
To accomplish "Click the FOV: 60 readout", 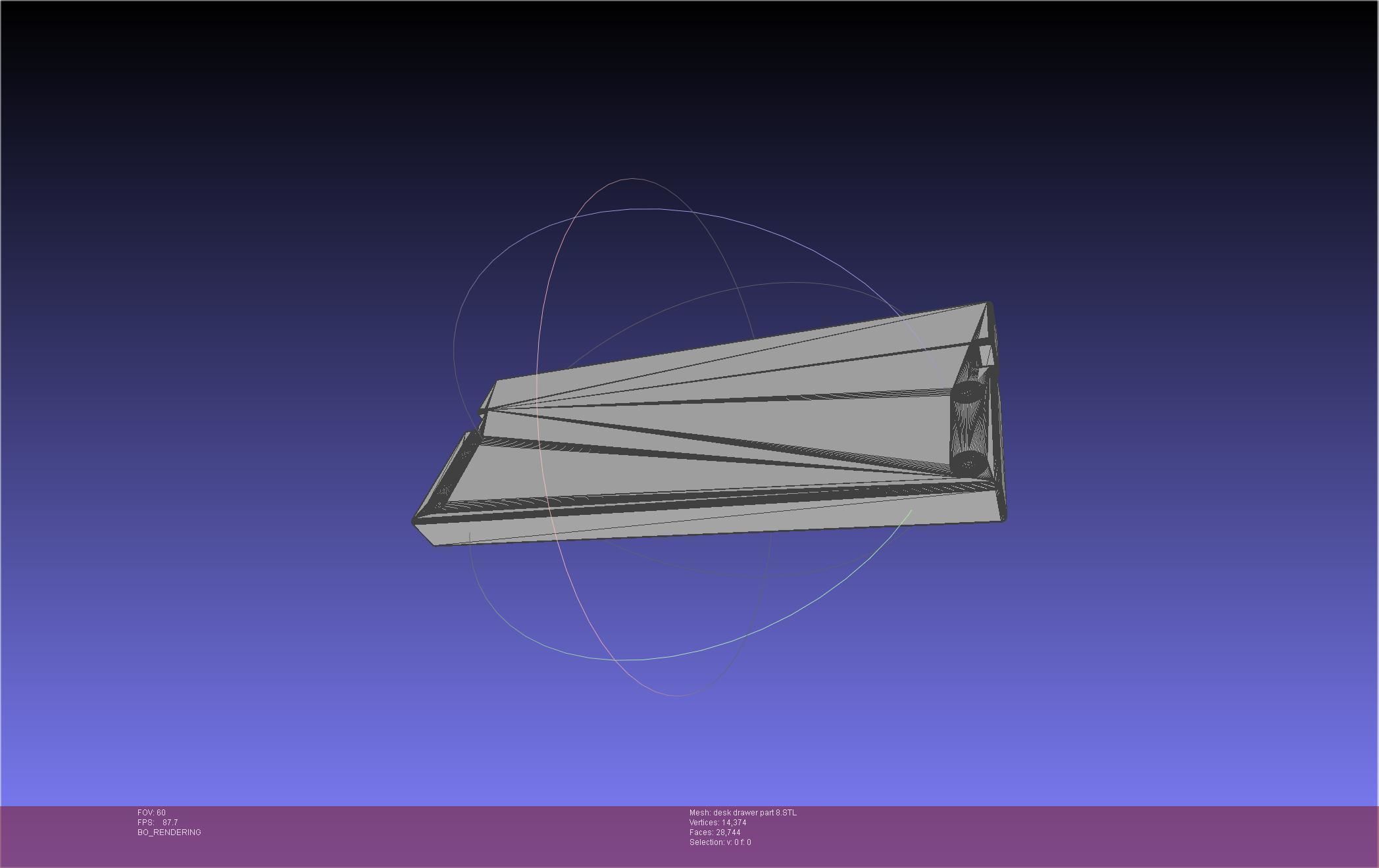I will point(151,813).
